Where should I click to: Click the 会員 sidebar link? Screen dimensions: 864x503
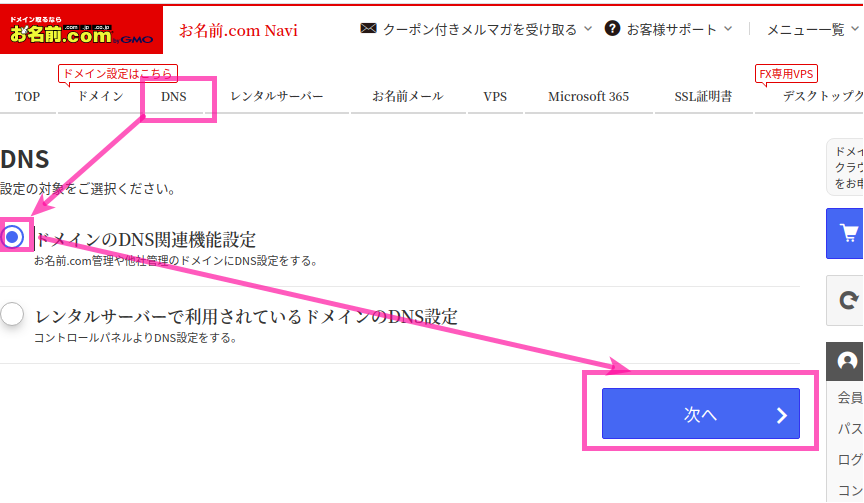tap(850, 397)
